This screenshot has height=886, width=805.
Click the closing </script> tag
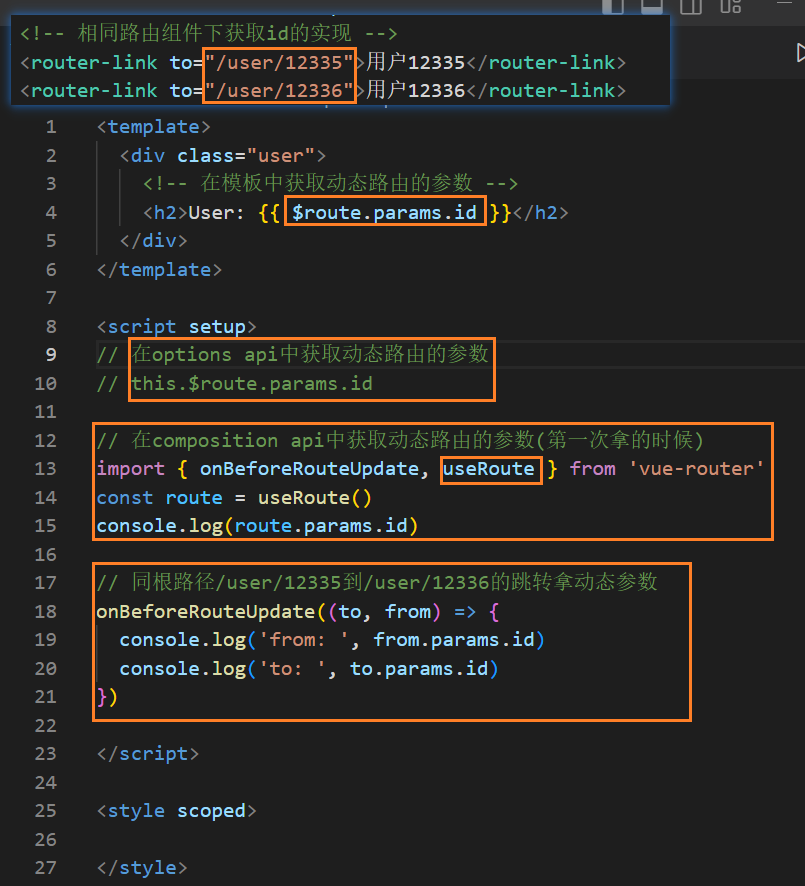[x=148, y=754]
